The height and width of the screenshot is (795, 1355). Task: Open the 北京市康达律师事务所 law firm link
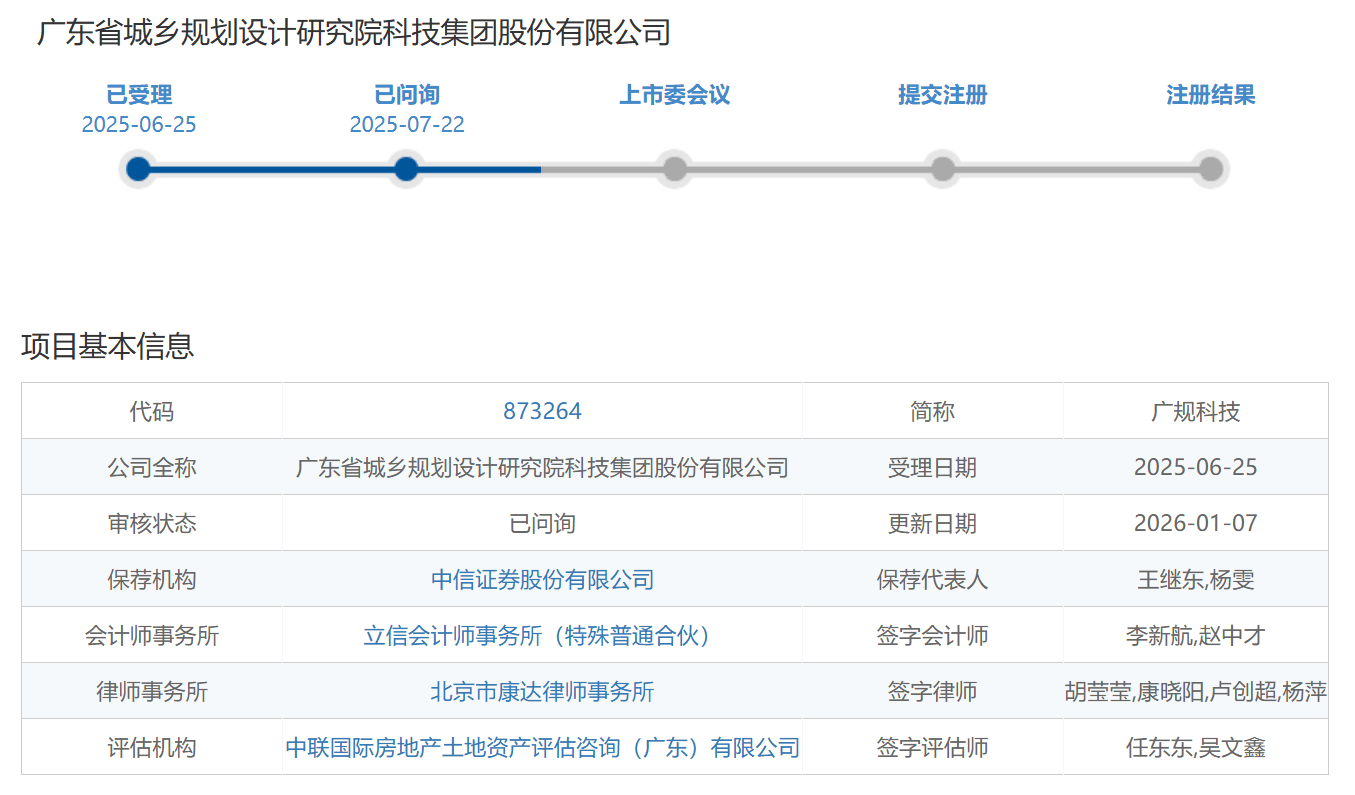[542, 691]
